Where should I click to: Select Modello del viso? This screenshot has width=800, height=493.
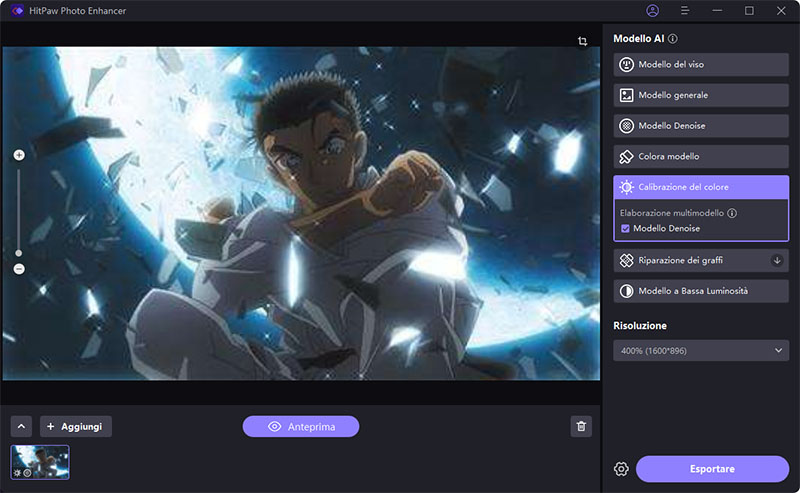tap(701, 65)
